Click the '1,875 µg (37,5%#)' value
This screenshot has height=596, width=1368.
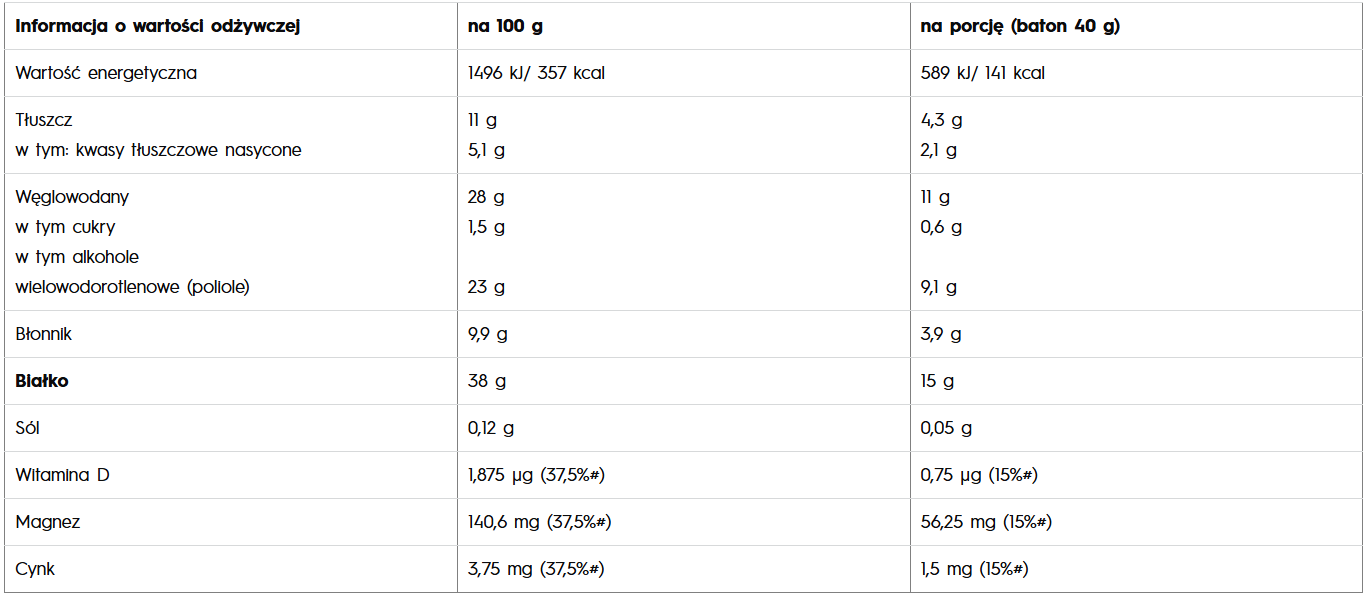pos(536,475)
